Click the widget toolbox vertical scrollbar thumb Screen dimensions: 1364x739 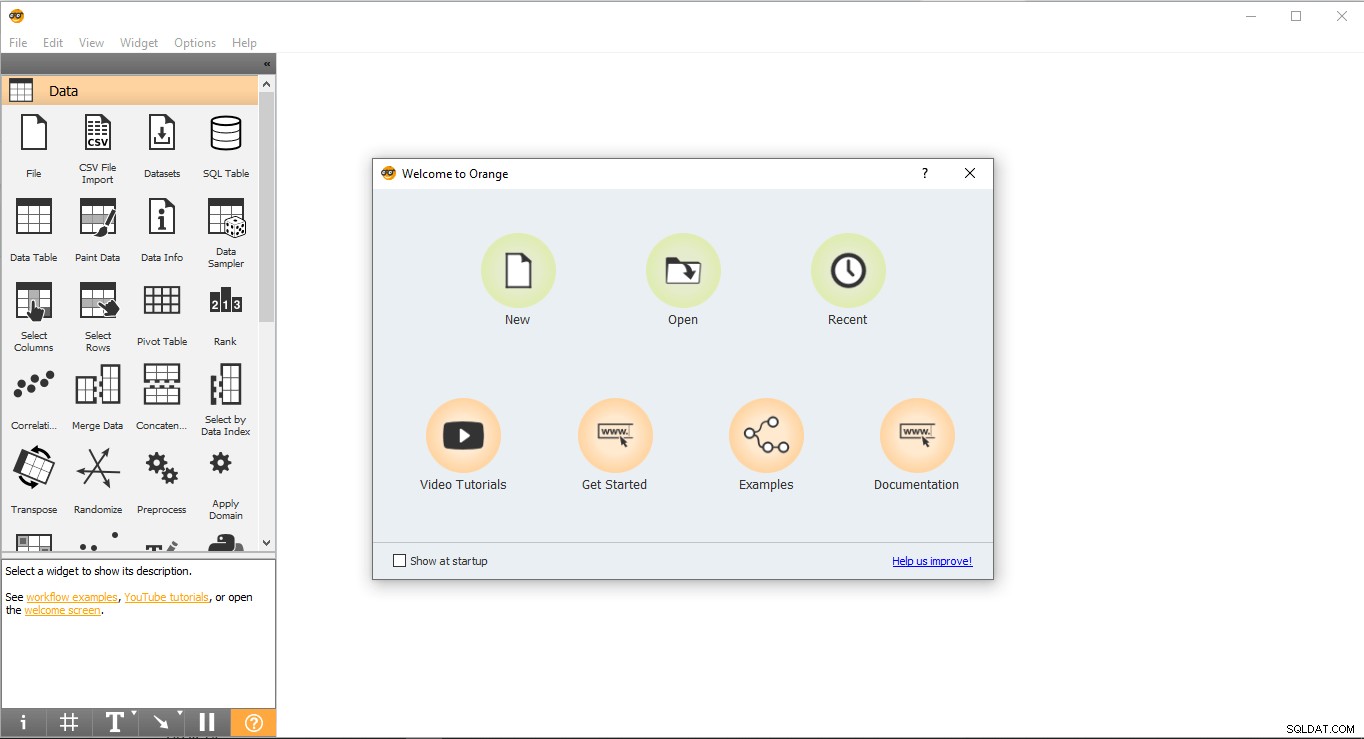pos(267,207)
